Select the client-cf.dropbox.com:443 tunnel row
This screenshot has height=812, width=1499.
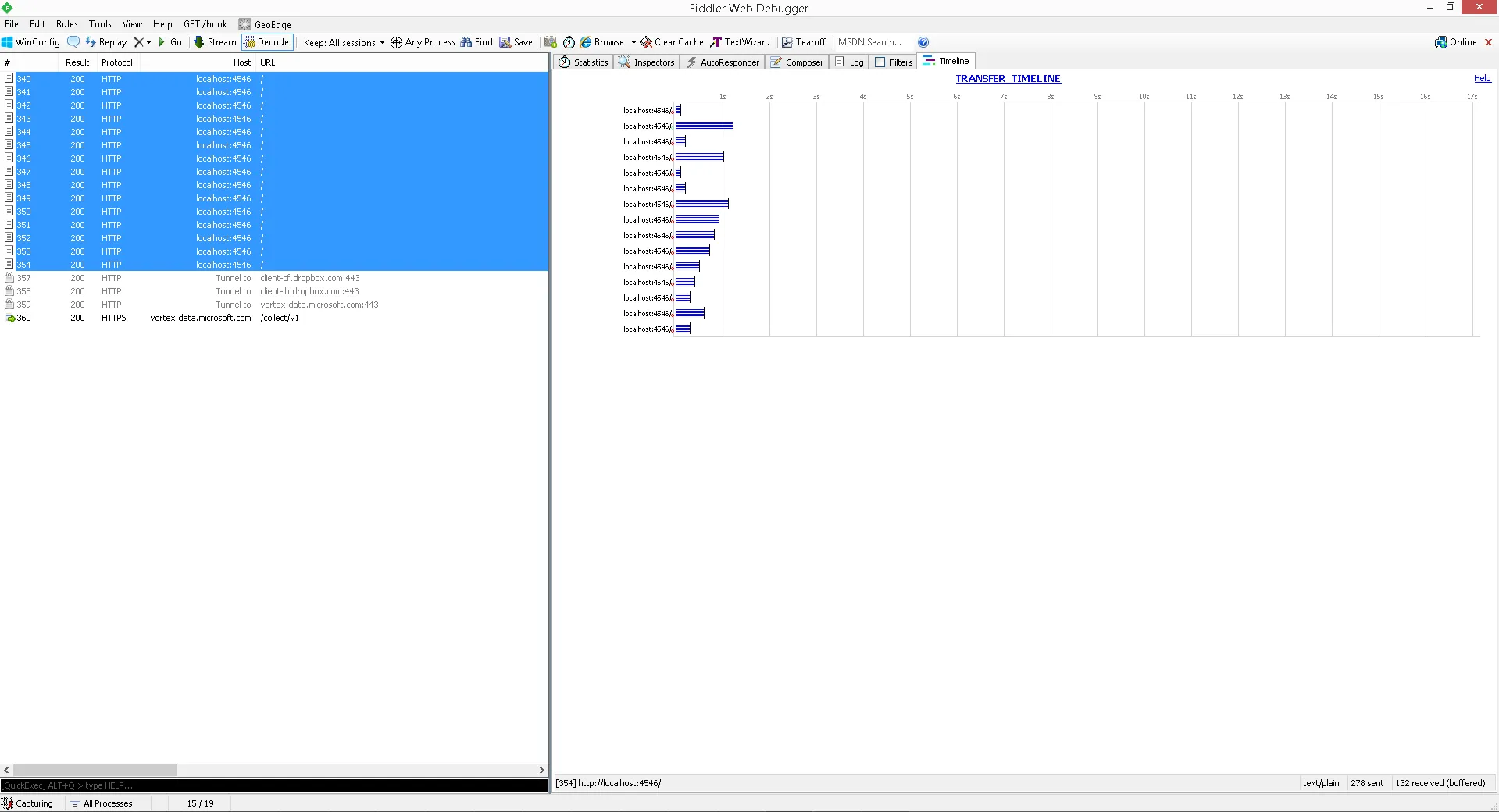coord(274,278)
